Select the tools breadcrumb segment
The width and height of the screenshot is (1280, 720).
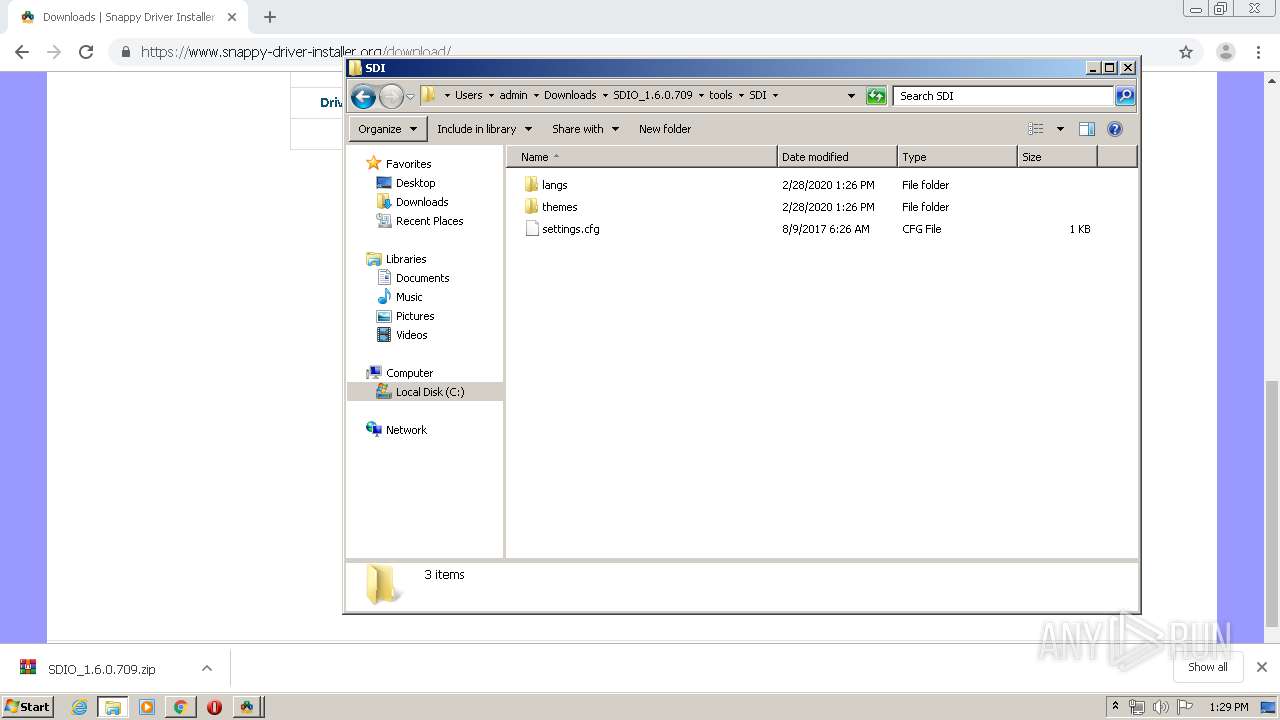[x=721, y=96]
